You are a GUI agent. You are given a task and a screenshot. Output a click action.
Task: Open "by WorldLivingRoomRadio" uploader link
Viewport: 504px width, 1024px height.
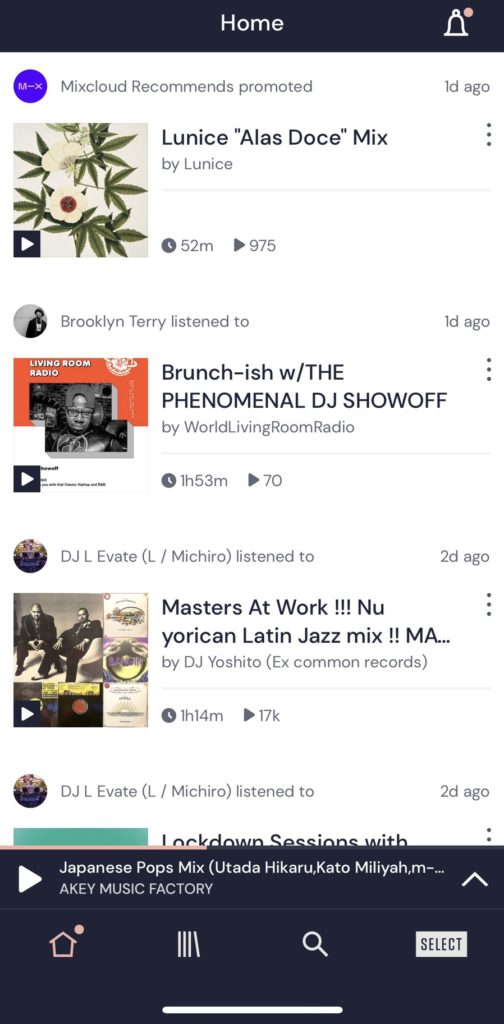click(x=258, y=427)
